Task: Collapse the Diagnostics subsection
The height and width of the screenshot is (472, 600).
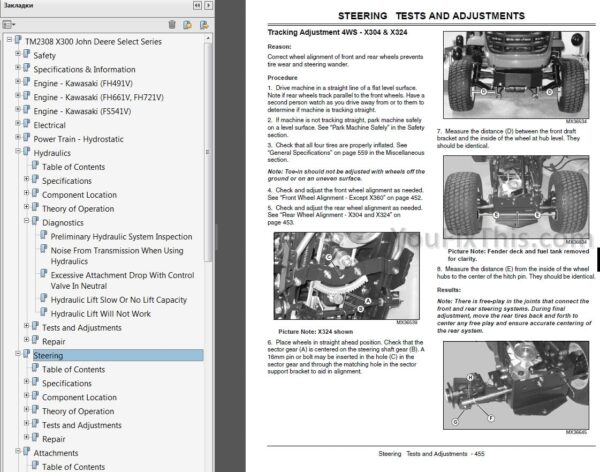Action: tap(26, 222)
